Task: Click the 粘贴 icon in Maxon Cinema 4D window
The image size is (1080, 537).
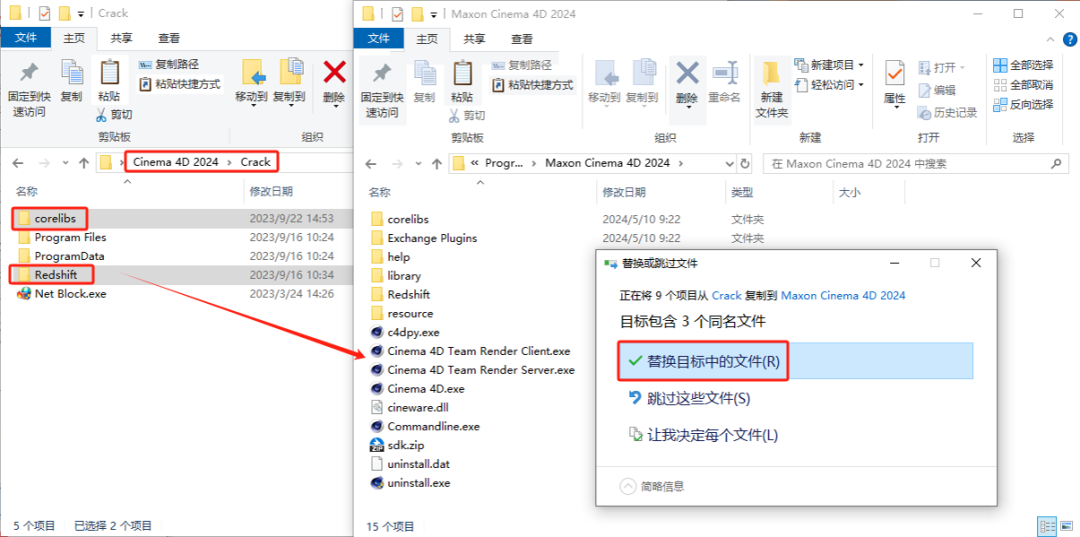Action: click(462, 72)
